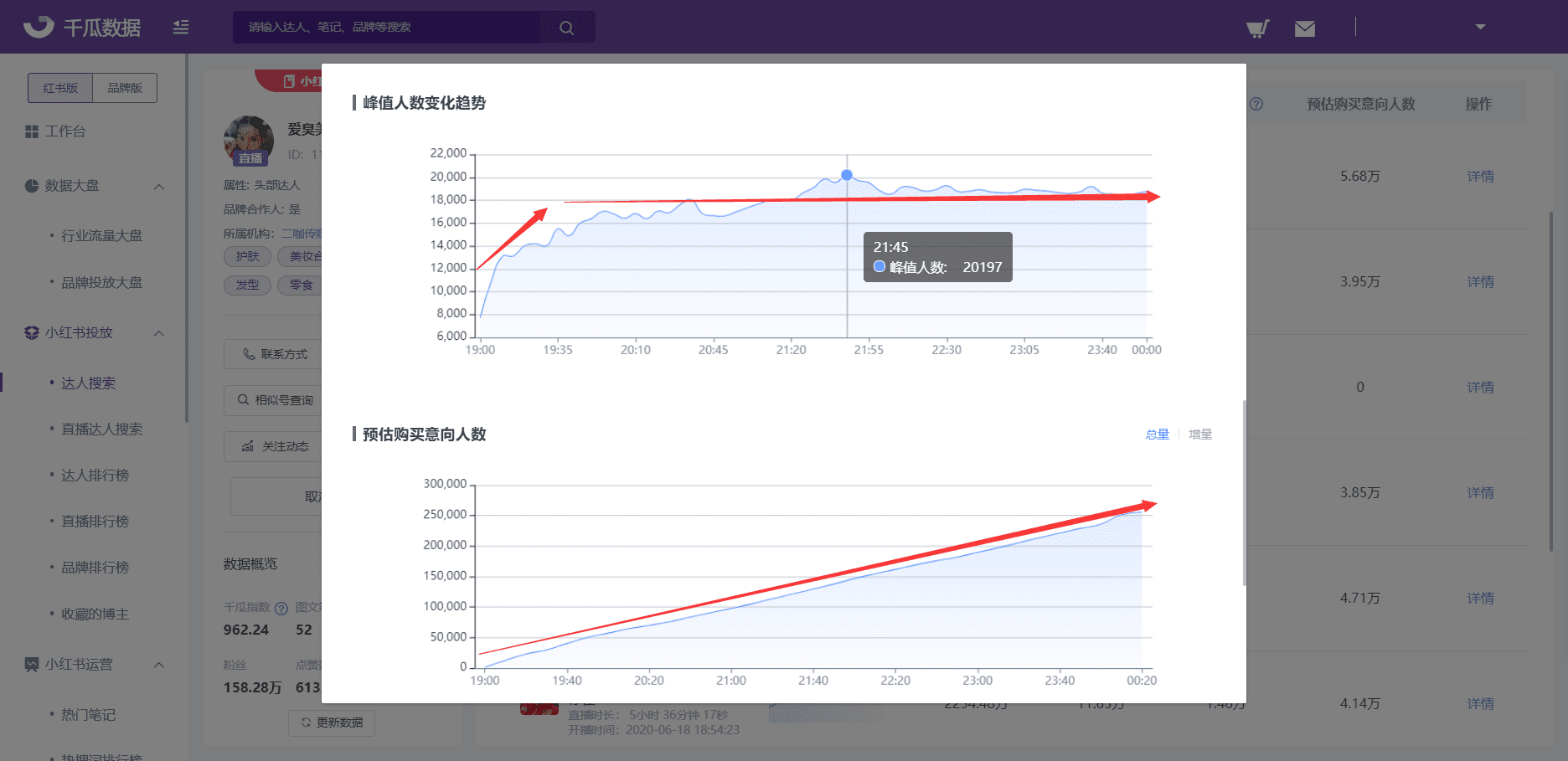
Task: Click the 小红书投放 section icon
Action: 32,333
